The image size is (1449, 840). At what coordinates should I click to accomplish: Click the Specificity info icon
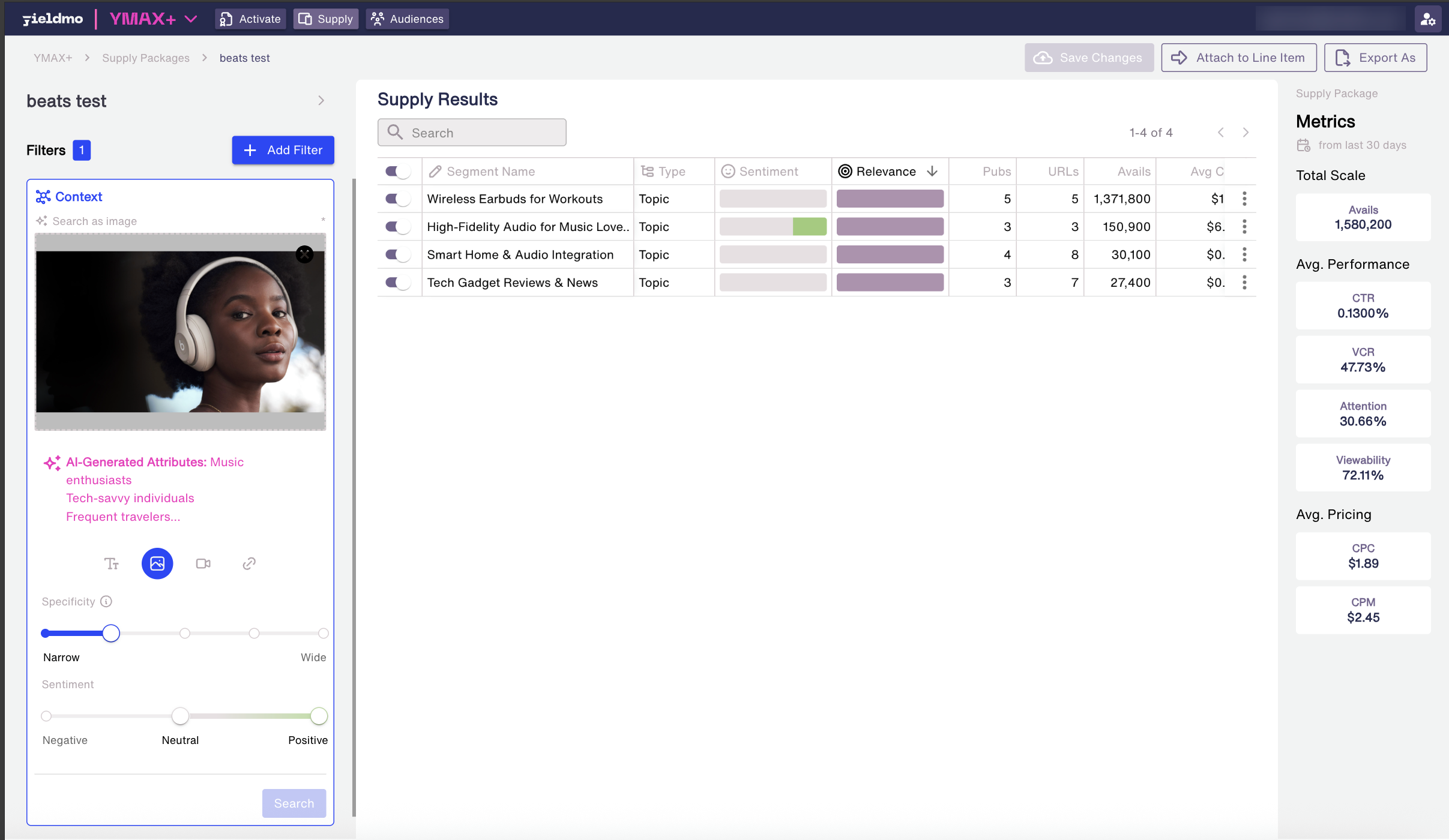tap(106, 601)
